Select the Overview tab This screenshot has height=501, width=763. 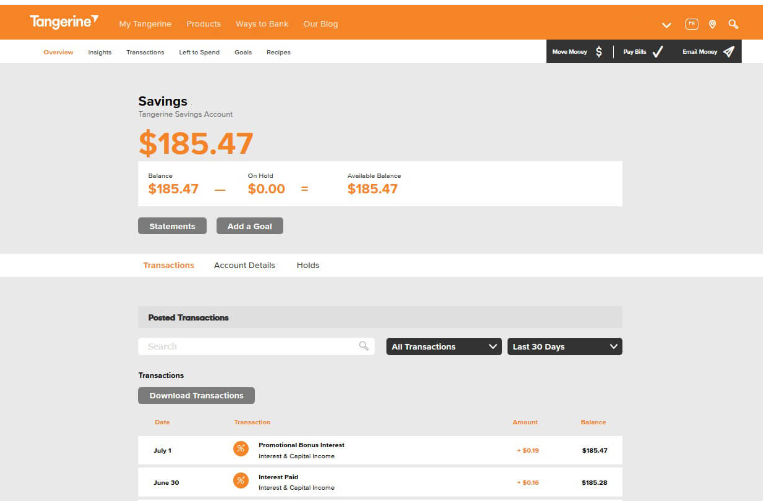[58, 52]
